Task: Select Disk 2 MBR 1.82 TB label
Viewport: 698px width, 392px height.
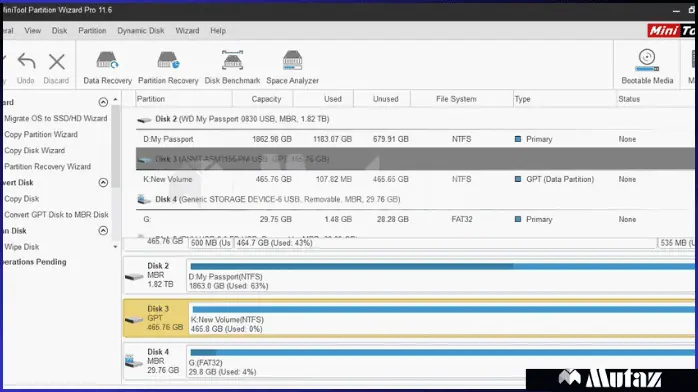Action: tap(160, 275)
